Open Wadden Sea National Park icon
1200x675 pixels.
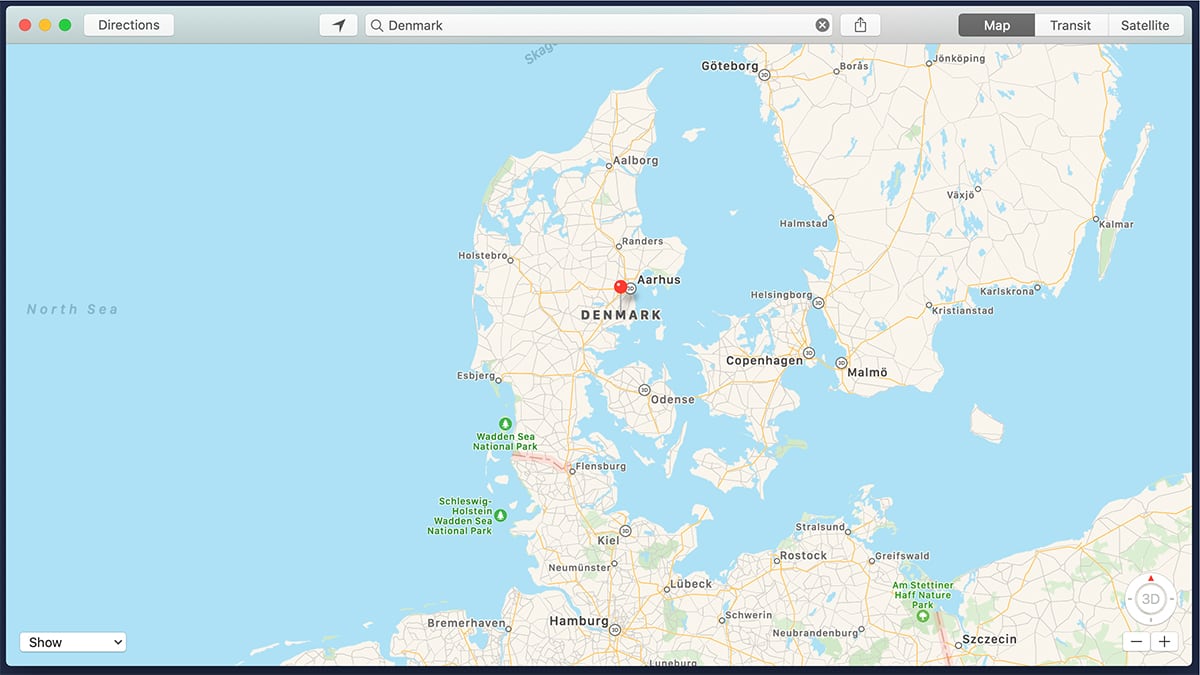point(505,424)
